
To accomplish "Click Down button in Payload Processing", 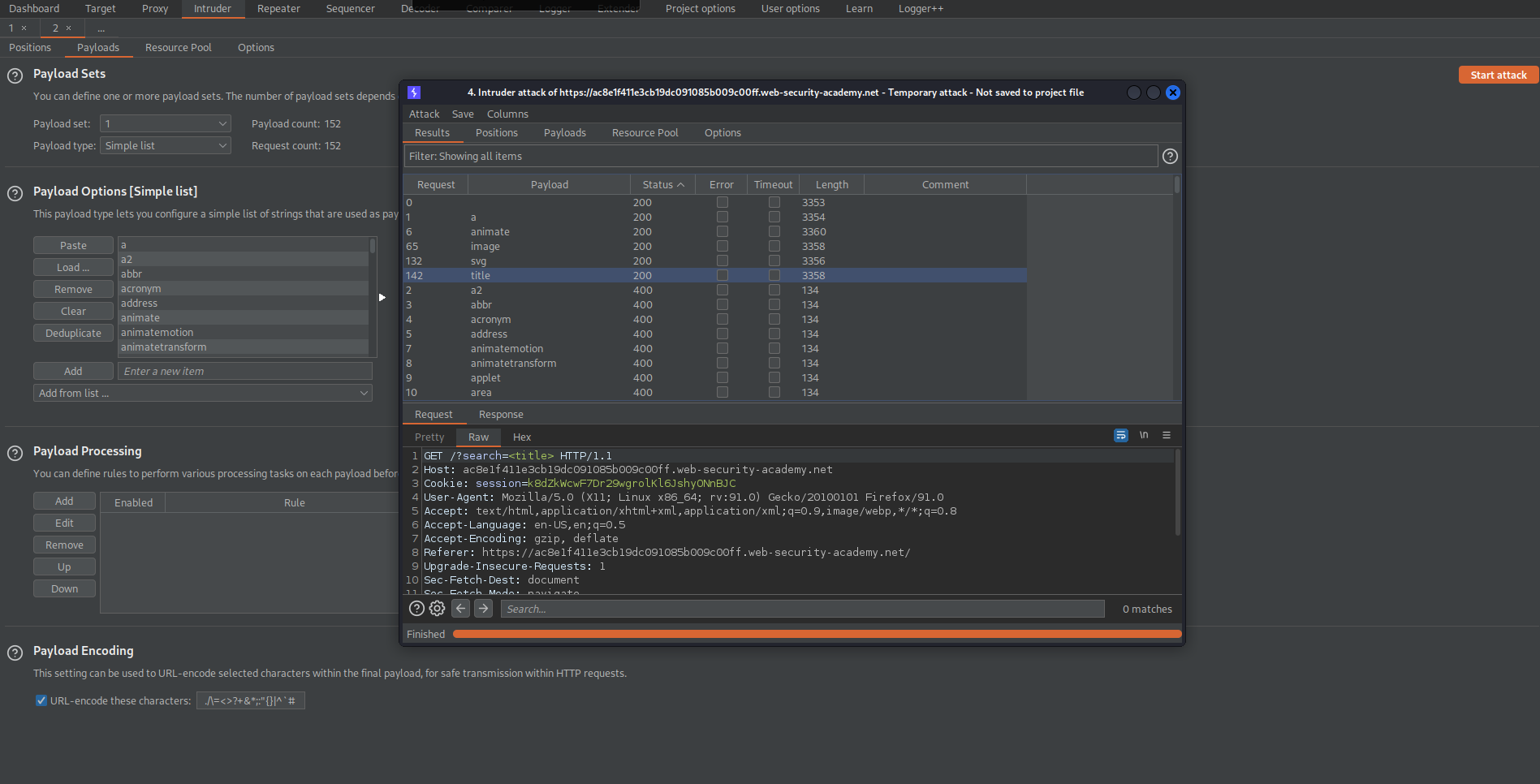I will click(x=64, y=589).
